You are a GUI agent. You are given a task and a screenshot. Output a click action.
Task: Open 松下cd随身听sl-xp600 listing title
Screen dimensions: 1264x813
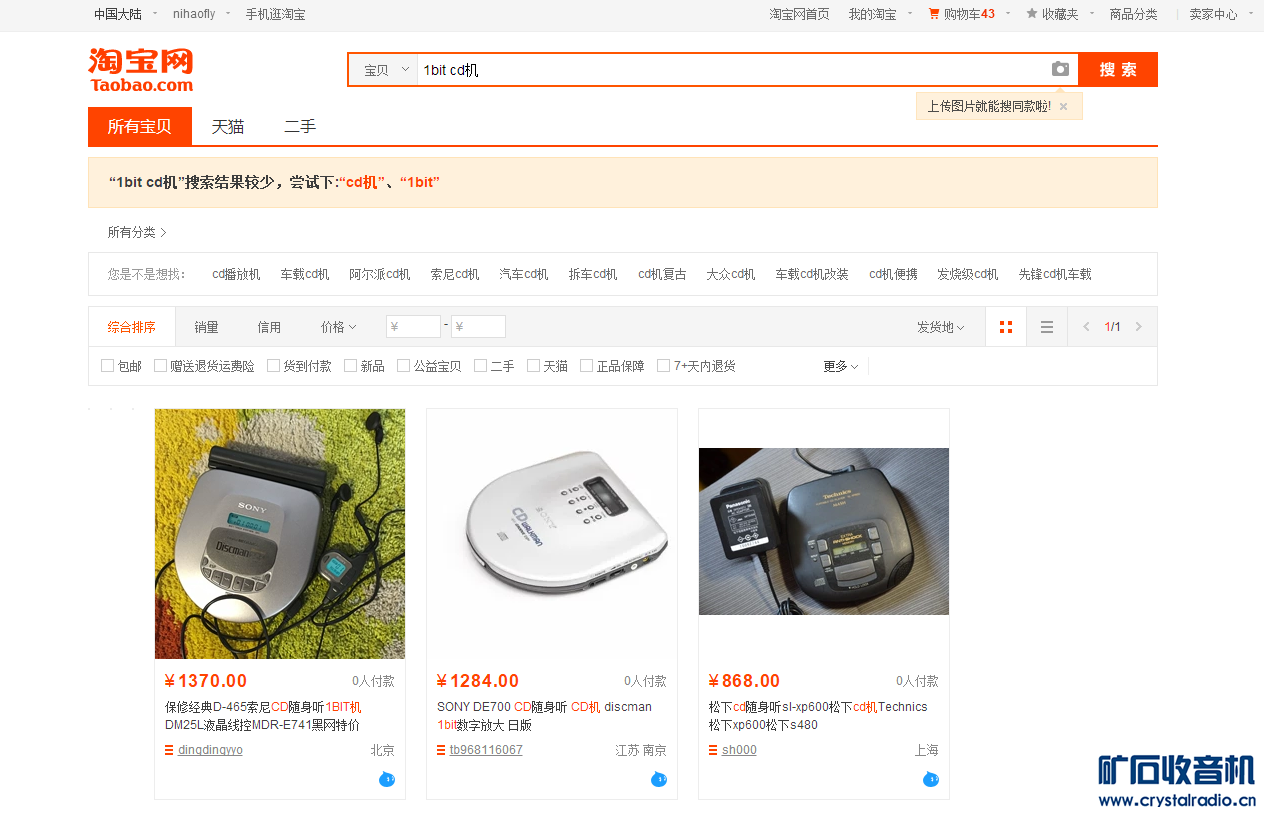click(x=818, y=716)
